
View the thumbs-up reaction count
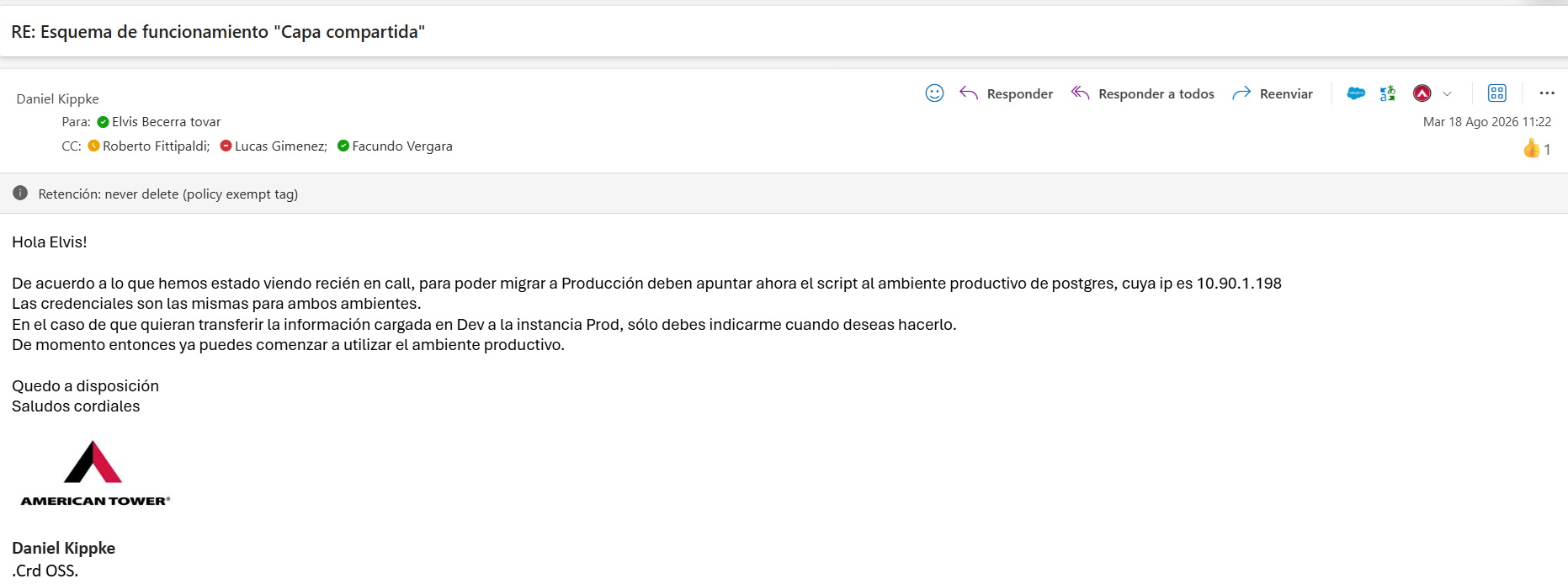pos(1537,149)
